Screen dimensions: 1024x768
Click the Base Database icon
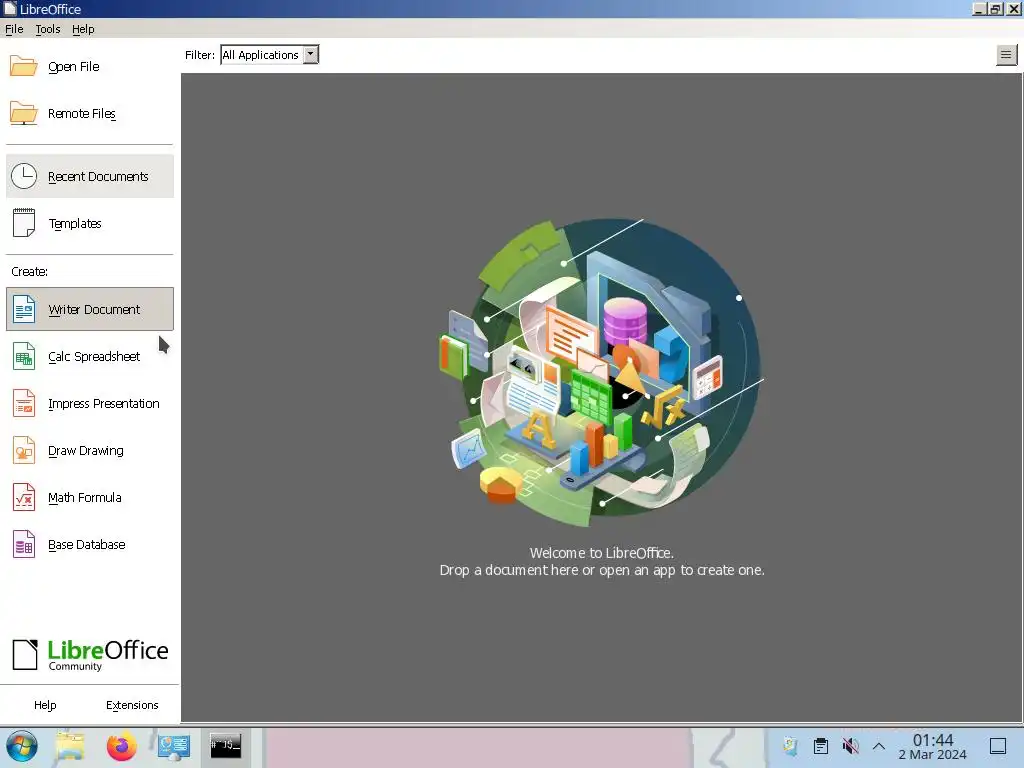click(24, 544)
